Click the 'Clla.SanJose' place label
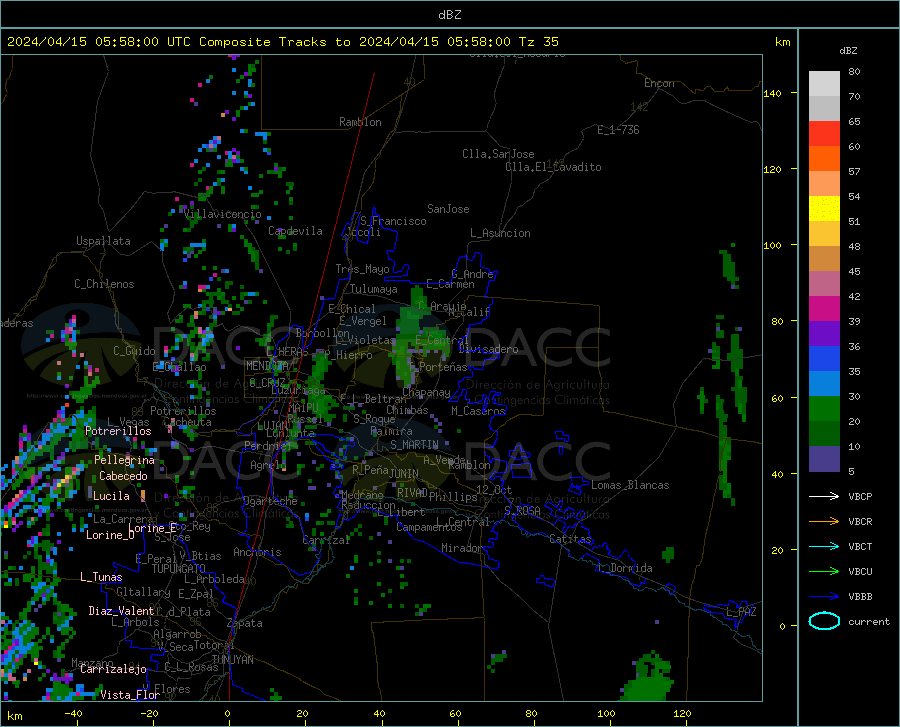 [x=498, y=154]
